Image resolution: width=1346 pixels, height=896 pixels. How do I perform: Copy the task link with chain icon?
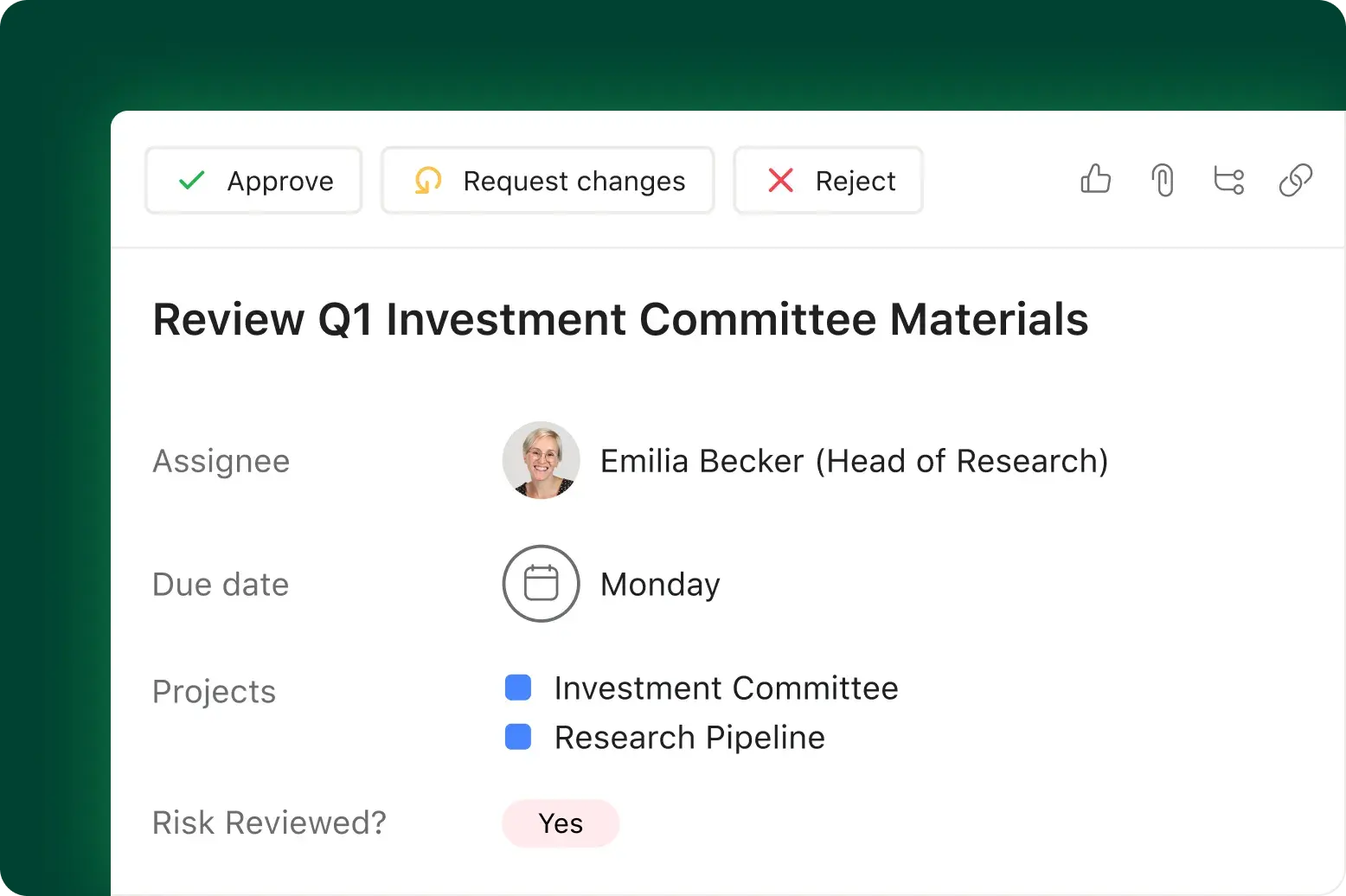pos(1295,180)
